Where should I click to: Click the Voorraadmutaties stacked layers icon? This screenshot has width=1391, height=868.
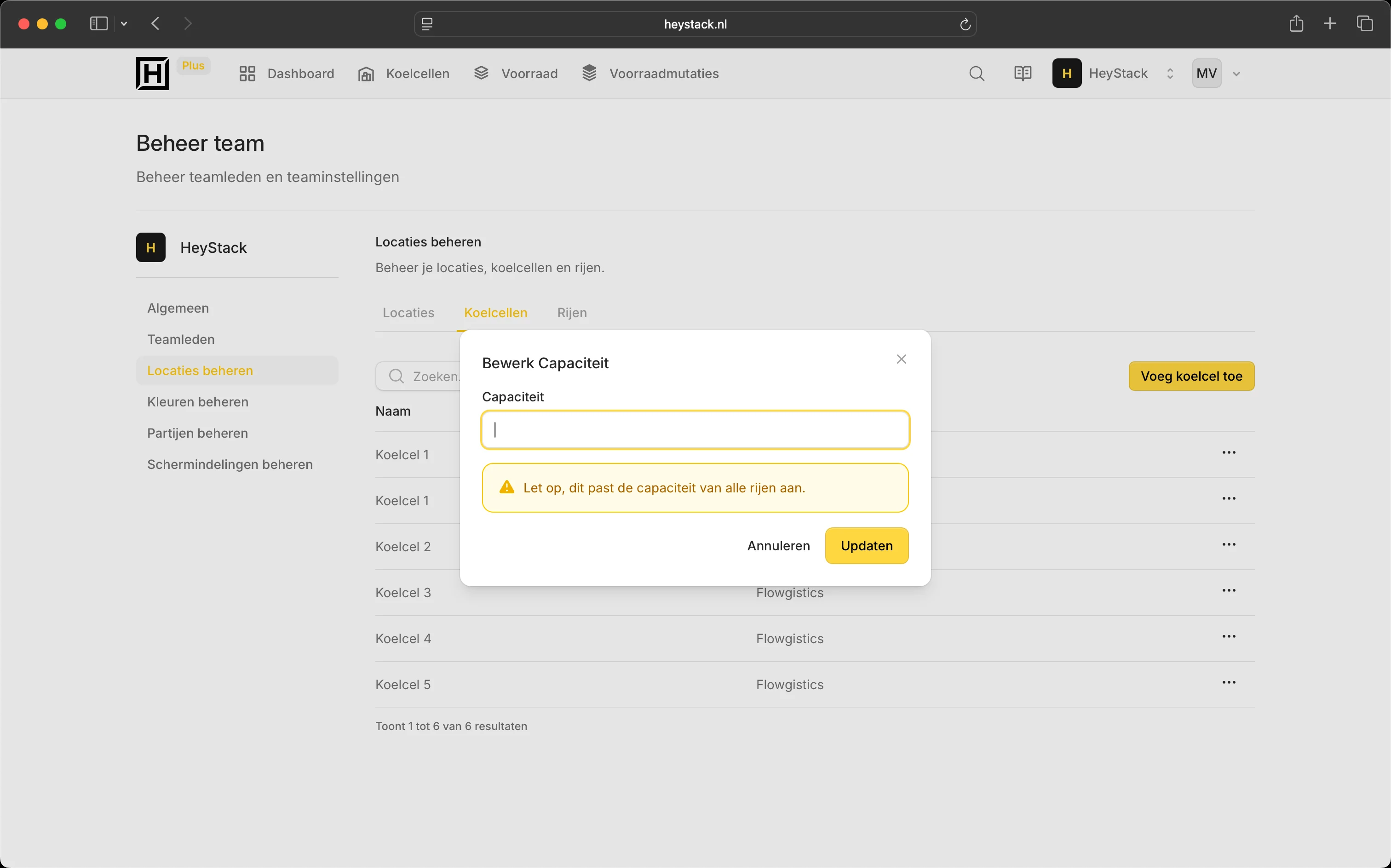click(589, 73)
